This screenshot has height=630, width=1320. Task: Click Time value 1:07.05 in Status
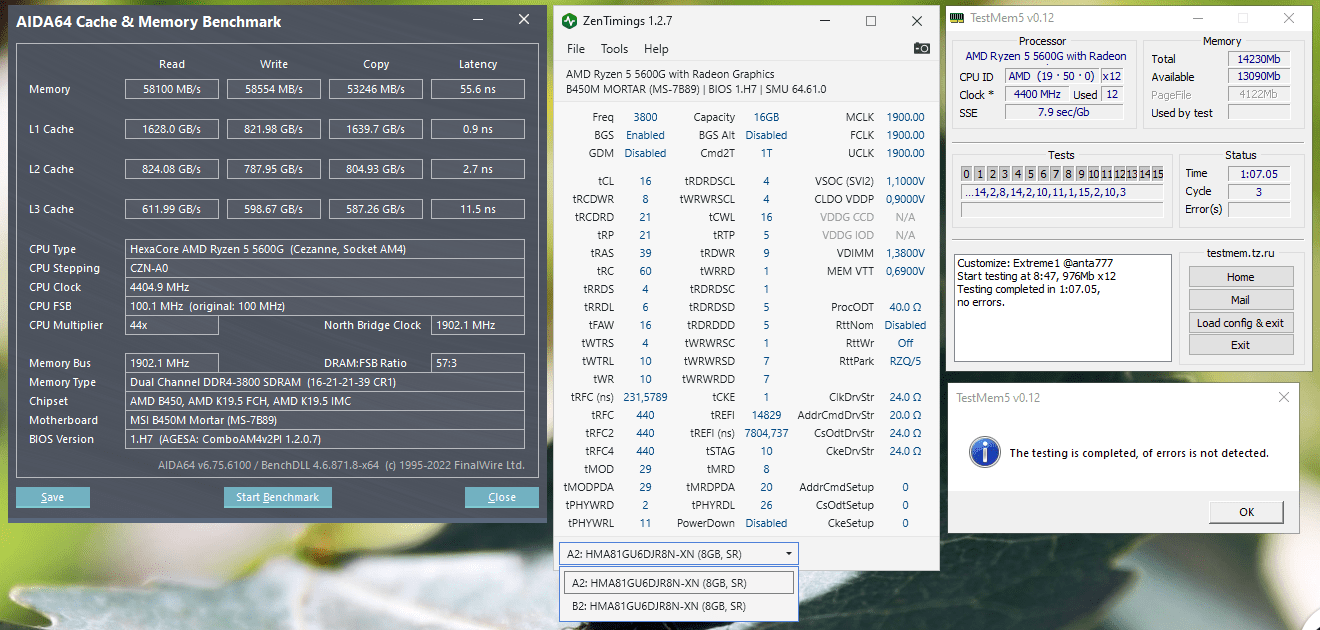pos(1259,174)
